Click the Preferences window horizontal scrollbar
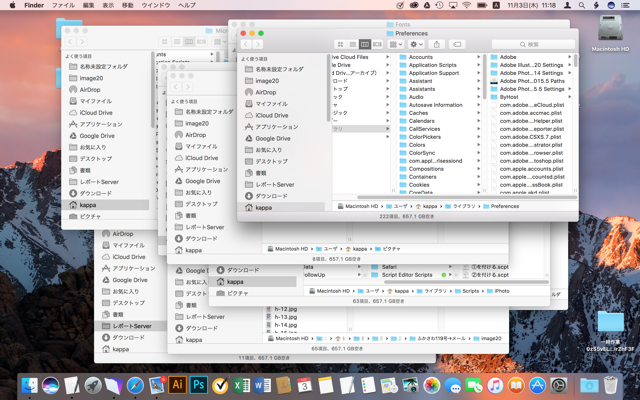The width and height of the screenshot is (640, 400). point(467,198)
